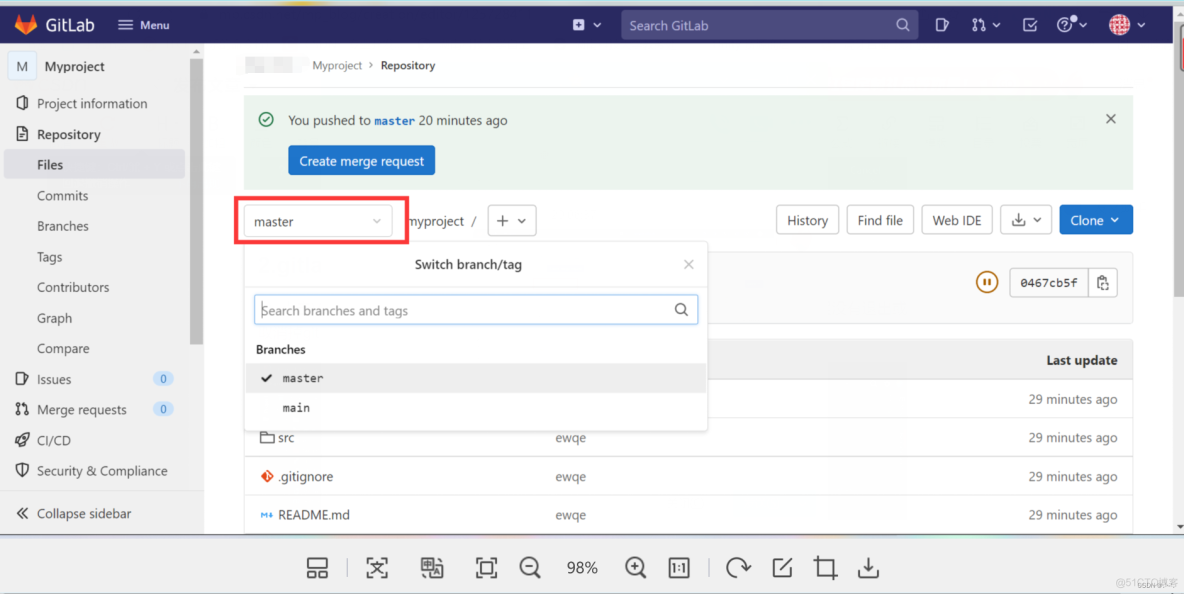The height and width of the screenshot is (594, 1184).
Task: Focus Search branches and tags field
Action: 476,310
